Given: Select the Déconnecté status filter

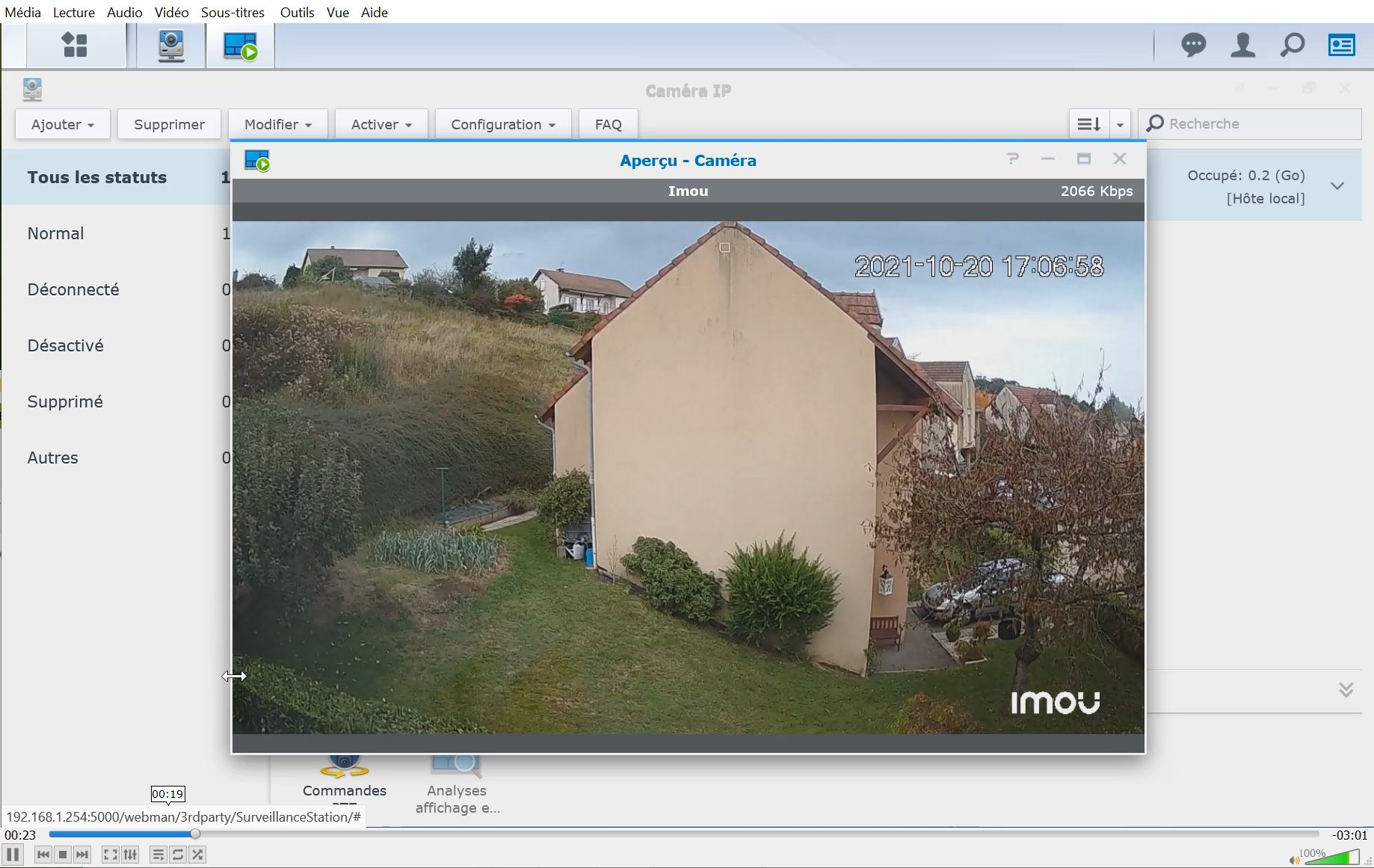Looking at the screenshot, I should (117, 289).
